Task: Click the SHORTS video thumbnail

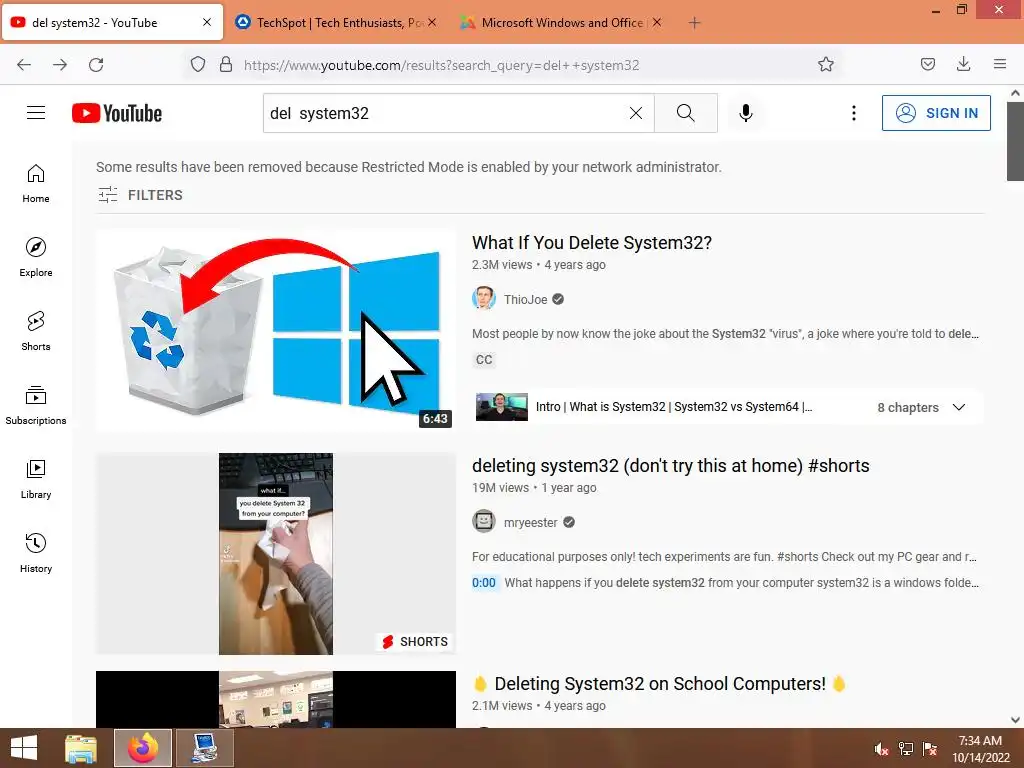Action: tap(276, 554)
